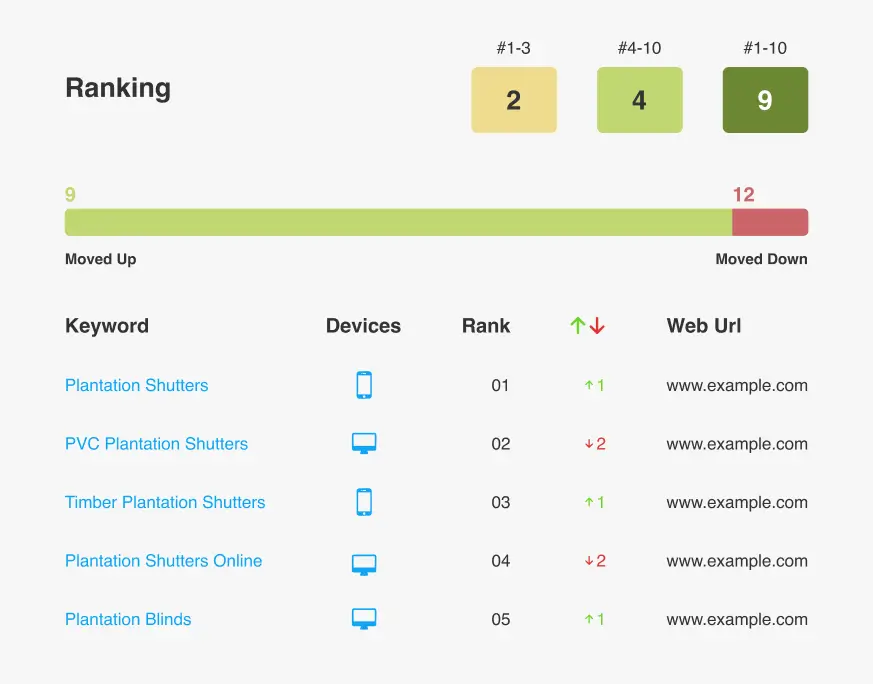
Task: Click www.example.com in Timber Plantation Shutters row
Action: (737, 502)
